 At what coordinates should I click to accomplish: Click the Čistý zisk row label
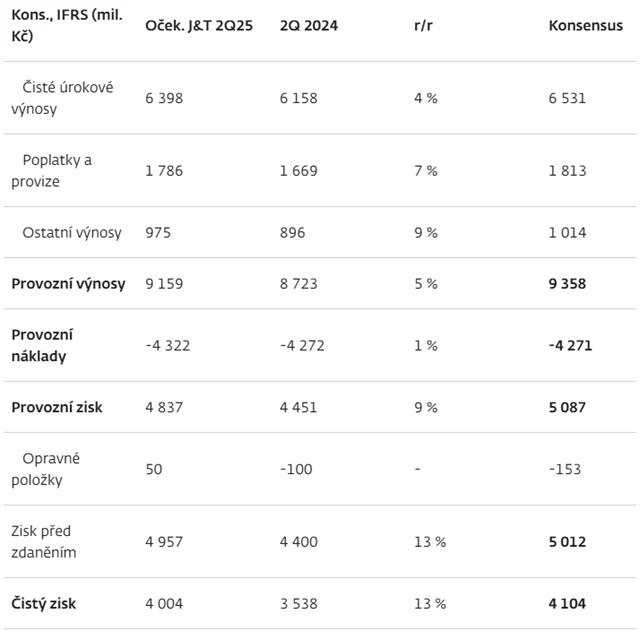44,603
